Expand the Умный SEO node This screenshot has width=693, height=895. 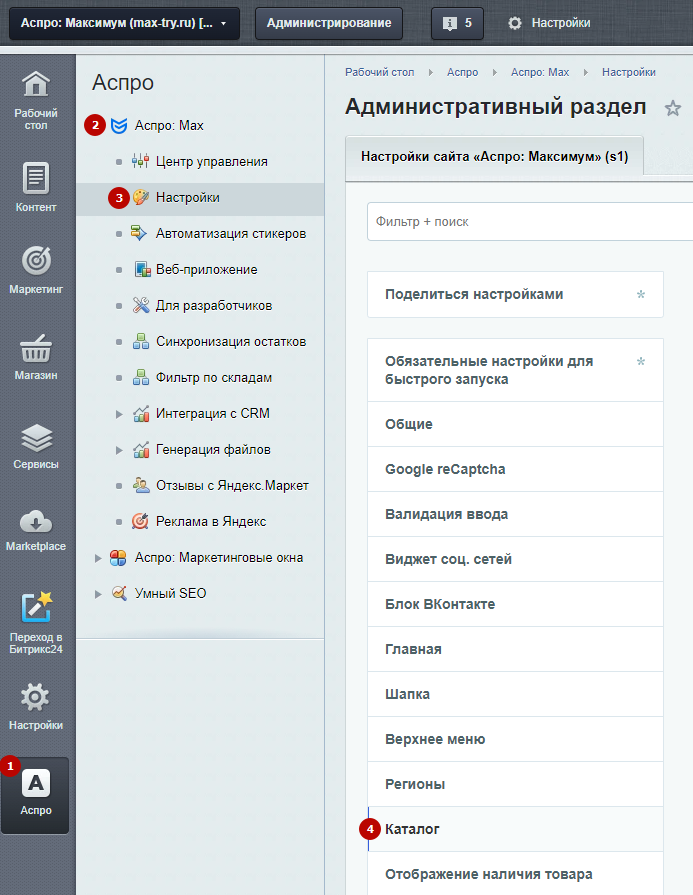click(x=98, y=594)
